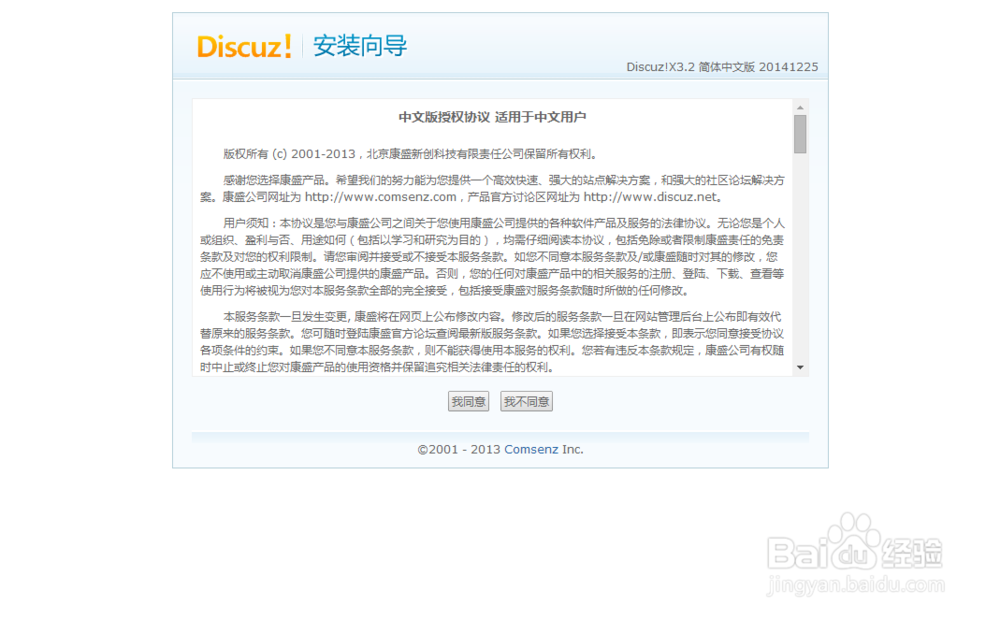This screenshot has height=619, width=1000.
Task: Click the paragraph starting with 用户须知
Action: 492,257
